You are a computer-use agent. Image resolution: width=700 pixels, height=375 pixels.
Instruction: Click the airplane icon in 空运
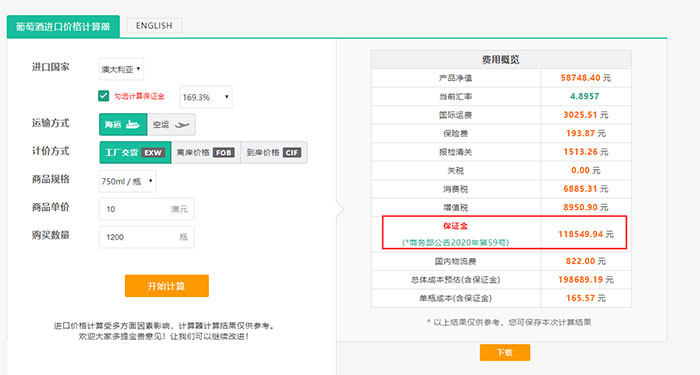182,125
